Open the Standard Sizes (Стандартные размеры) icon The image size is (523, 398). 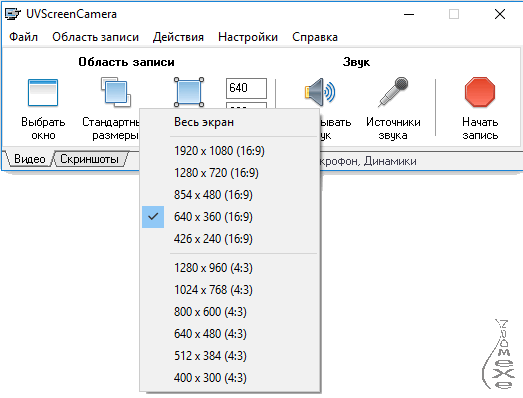[x=116, y=92]
